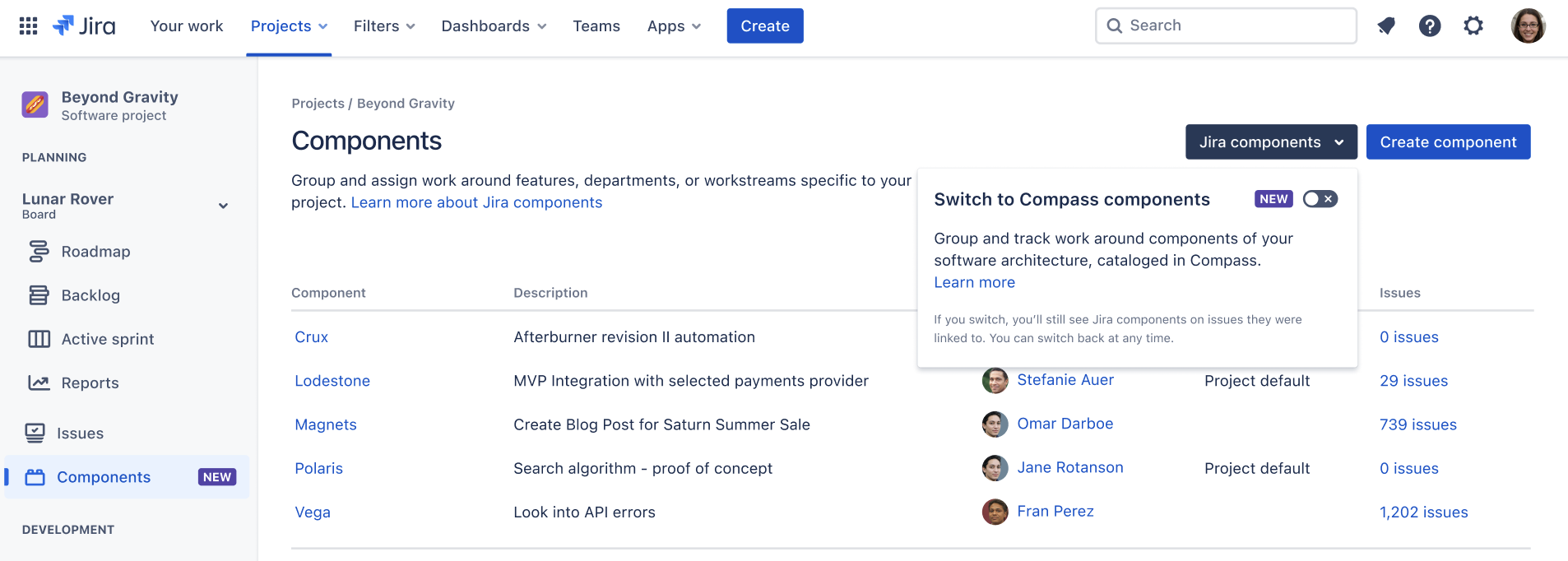
Task: Click the Omar Darboe name link
Action: [1065, 424]
